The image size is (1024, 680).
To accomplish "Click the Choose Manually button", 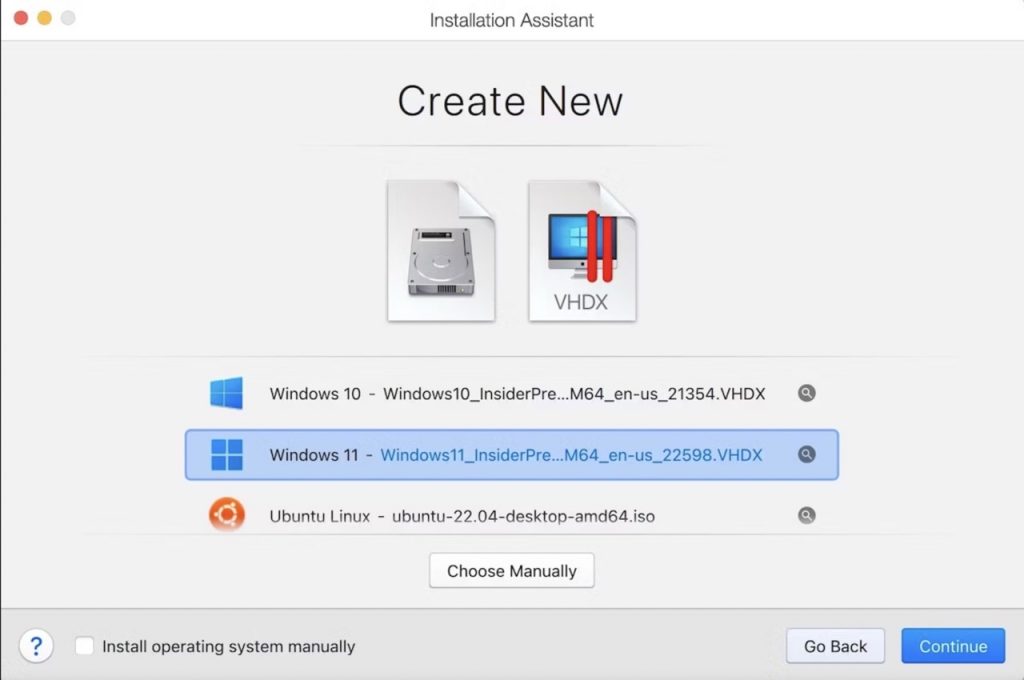I will [511, 571].
